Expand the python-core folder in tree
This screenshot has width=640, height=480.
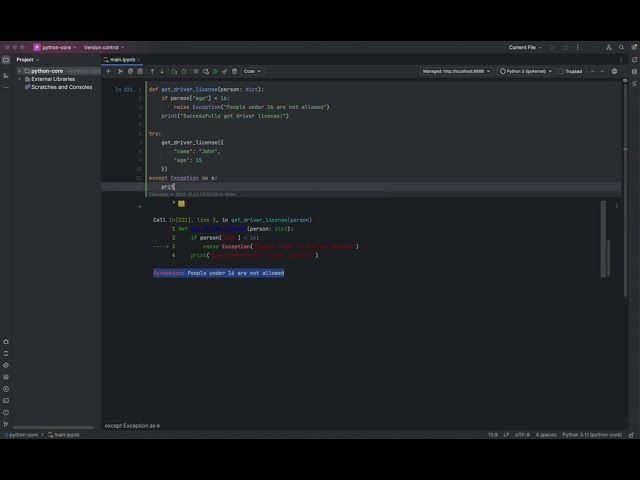[x=19, y=71]
